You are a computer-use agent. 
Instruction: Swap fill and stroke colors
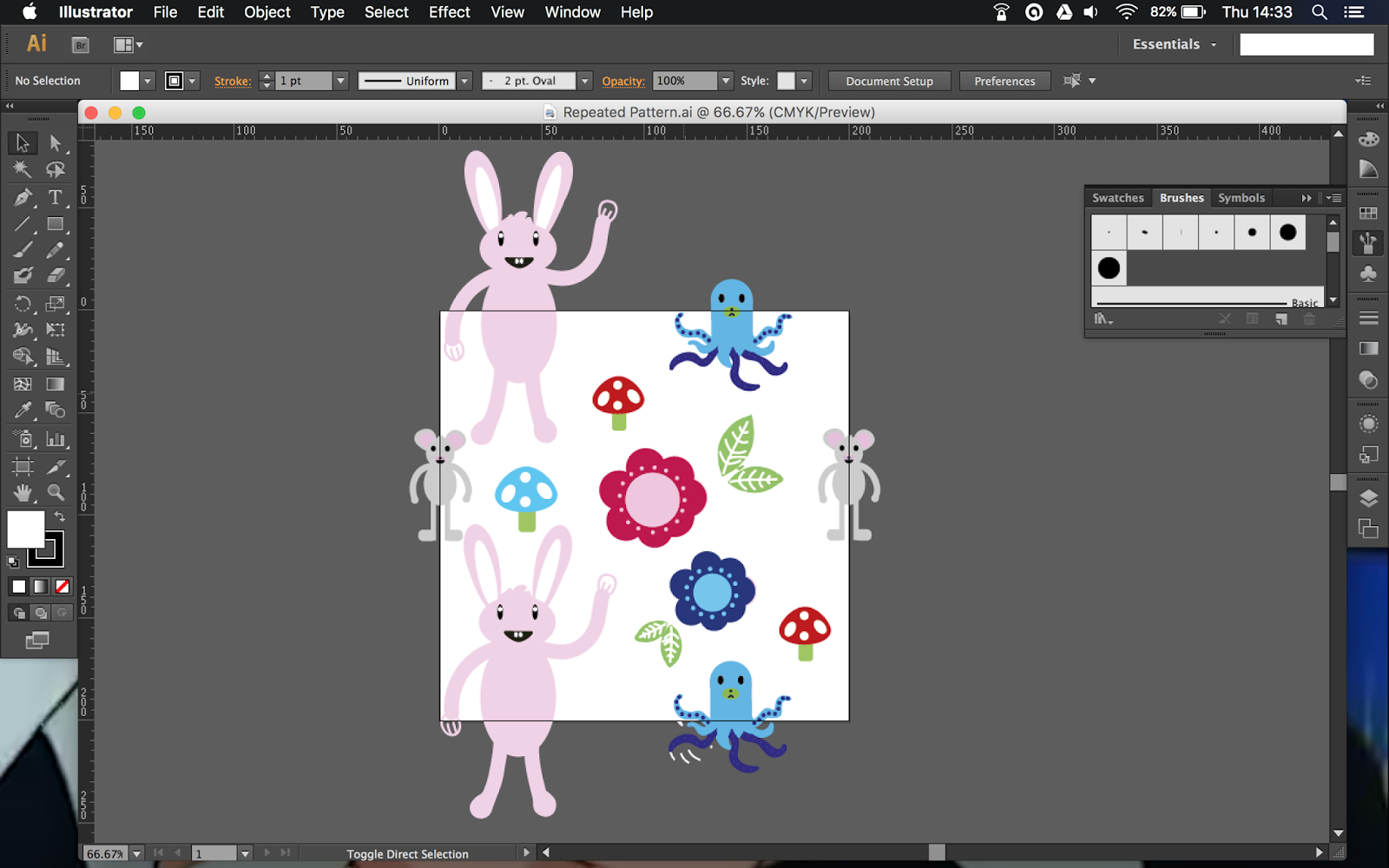(60, 516)
